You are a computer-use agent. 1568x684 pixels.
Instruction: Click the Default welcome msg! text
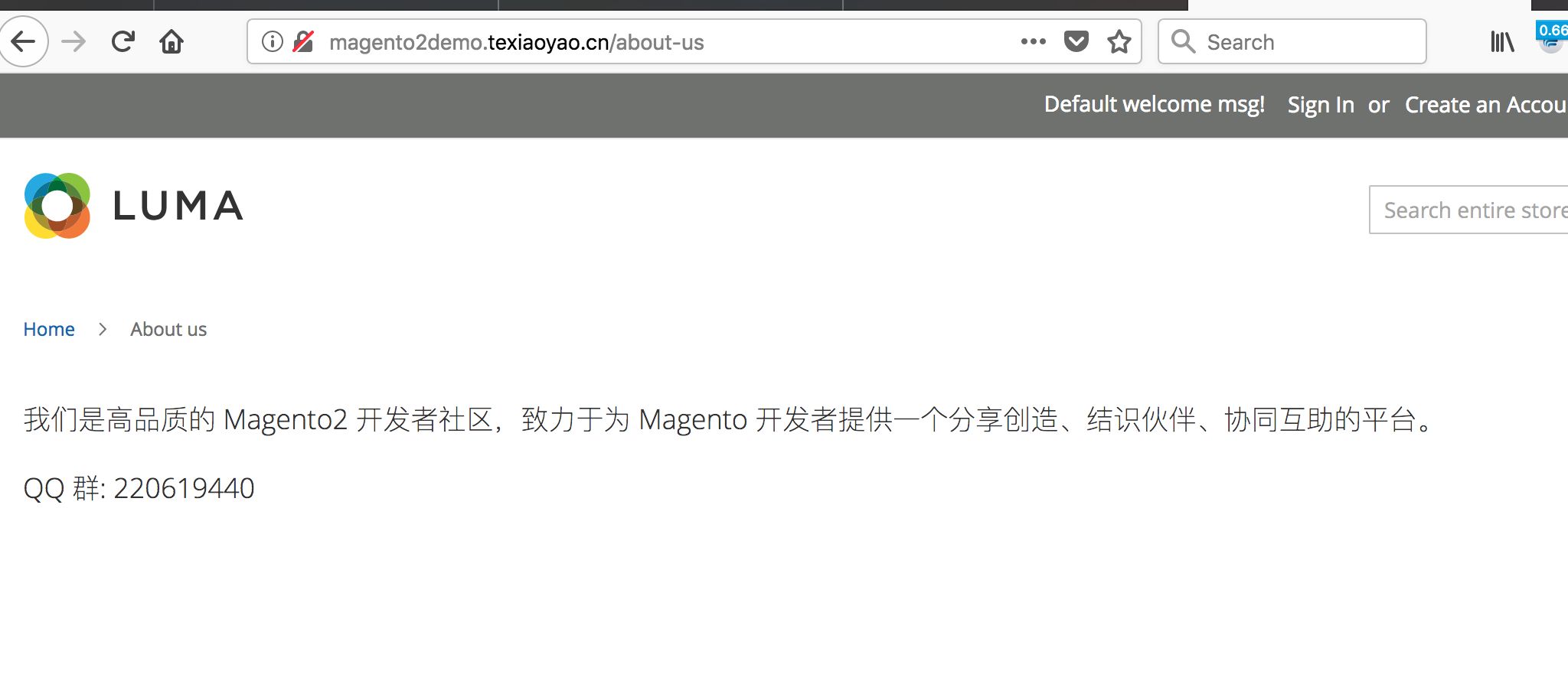tap(1155, 104)
